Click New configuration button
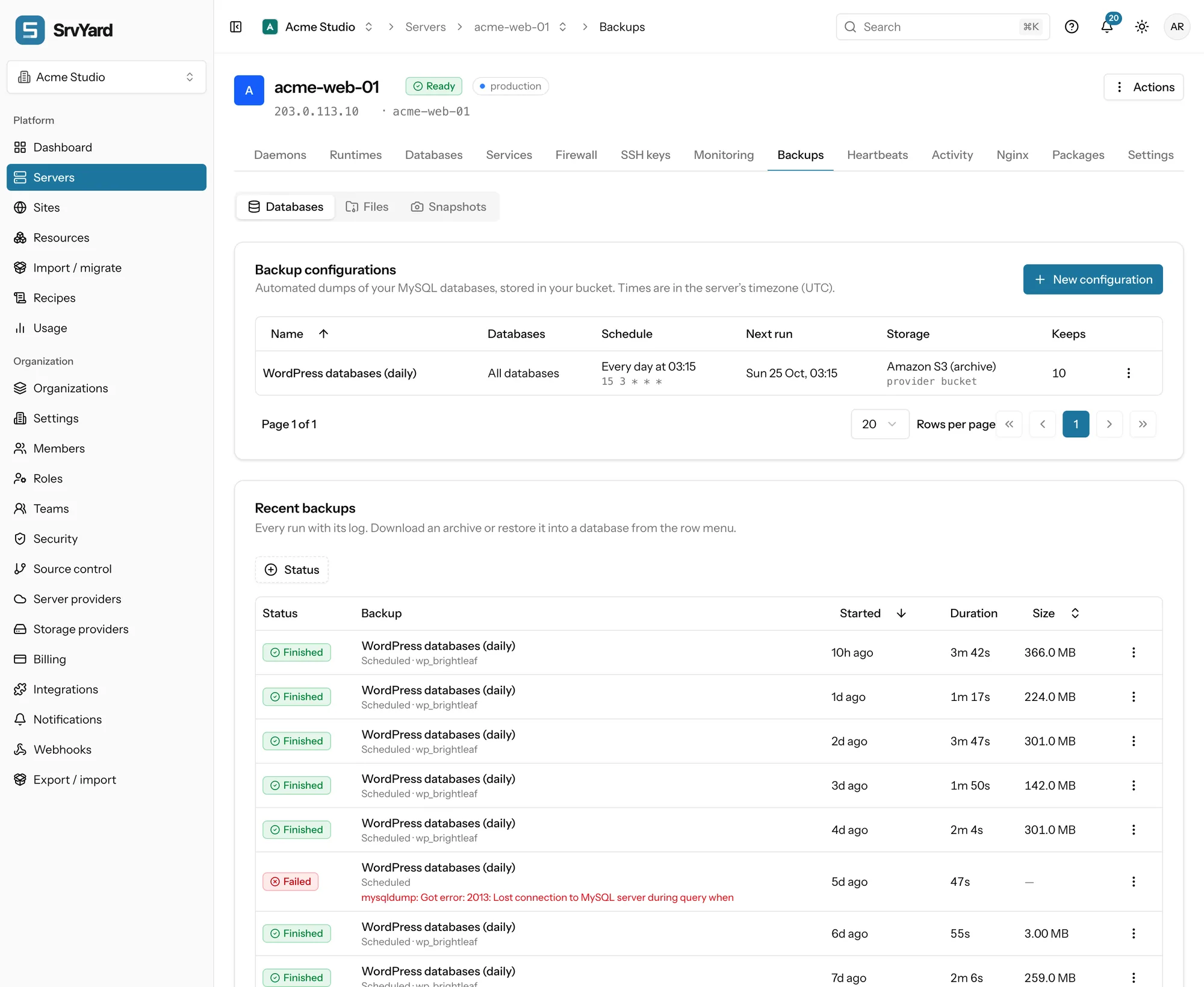 coord(1093,279)
